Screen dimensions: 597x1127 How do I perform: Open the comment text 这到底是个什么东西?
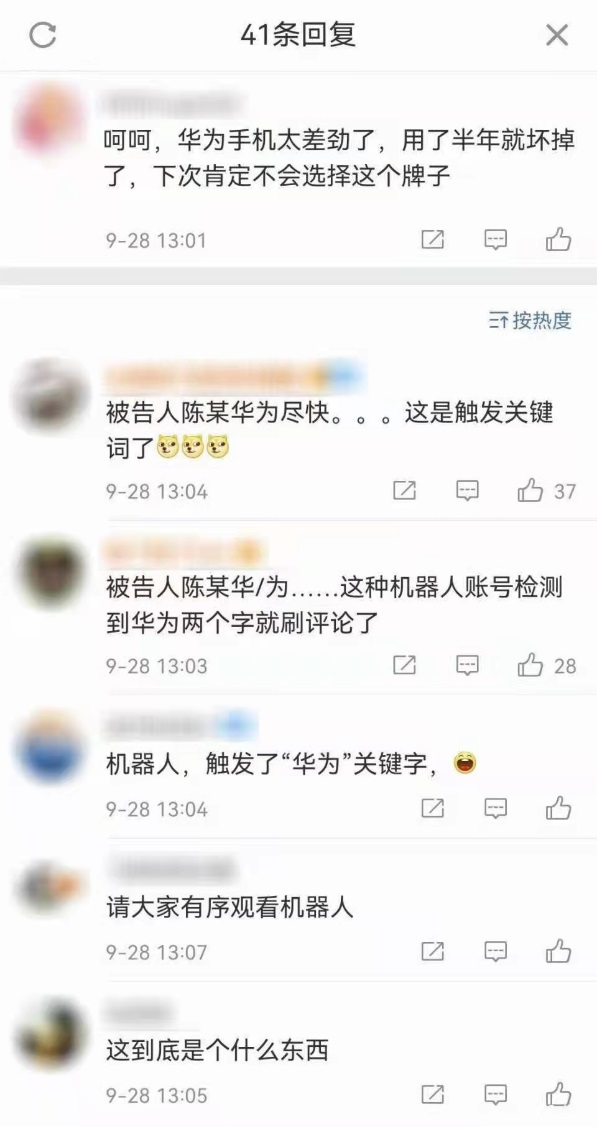click(x=217, y=1052)
